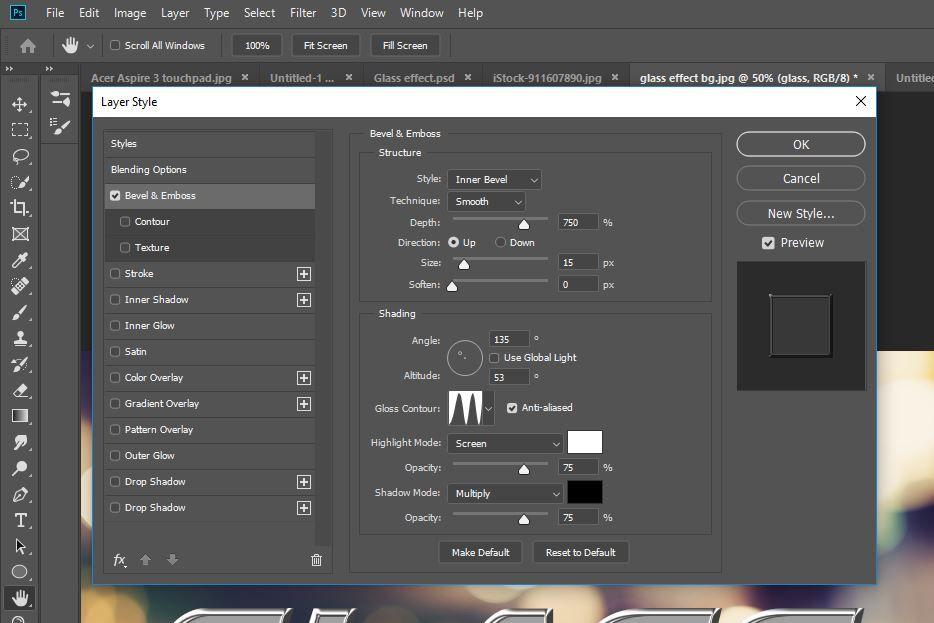The width and height of the screenshot is (934, 623).
Task: Open the Layer menu
Action: [175, 13]
